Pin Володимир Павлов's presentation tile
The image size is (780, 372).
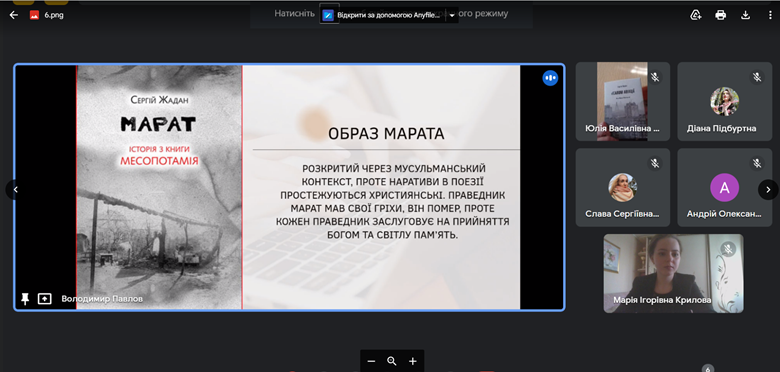25,298
